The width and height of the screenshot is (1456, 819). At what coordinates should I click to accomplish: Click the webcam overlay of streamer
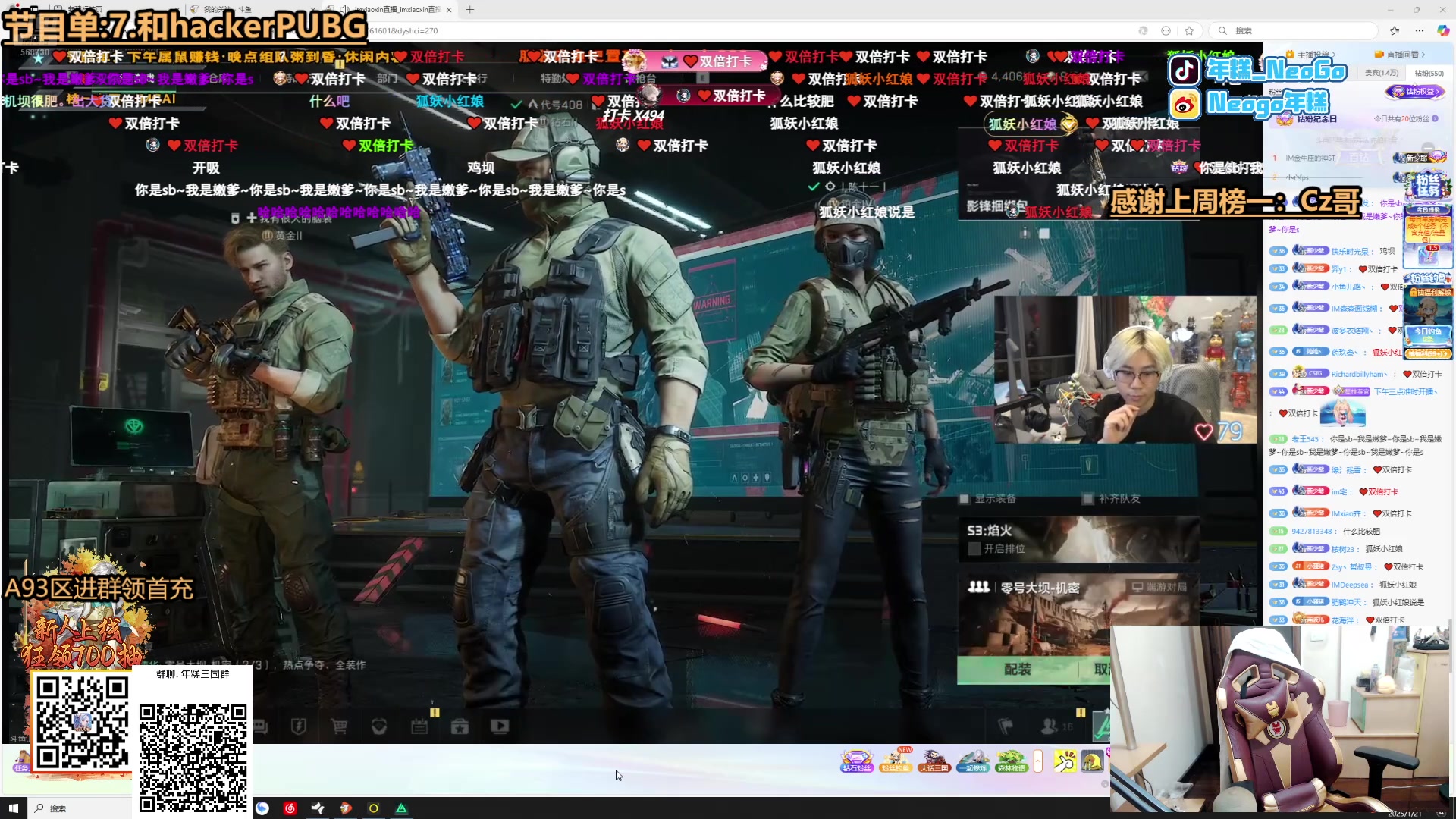point(1125,369)
